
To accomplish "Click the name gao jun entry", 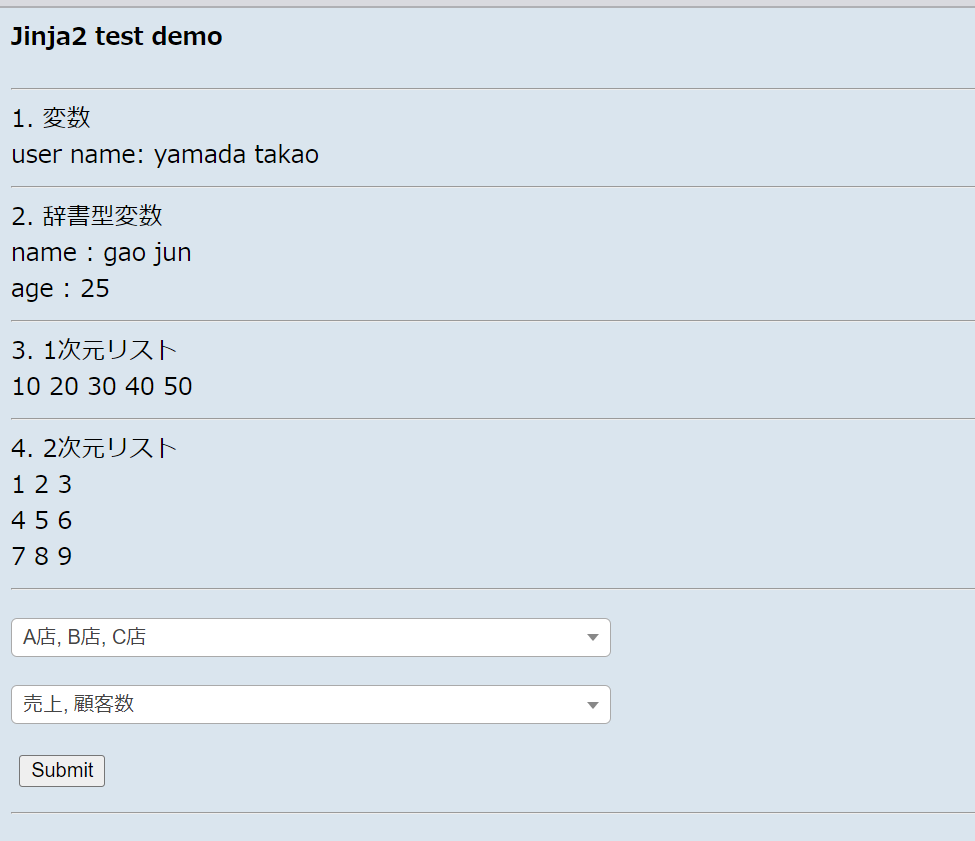I will tap(100, 253).
